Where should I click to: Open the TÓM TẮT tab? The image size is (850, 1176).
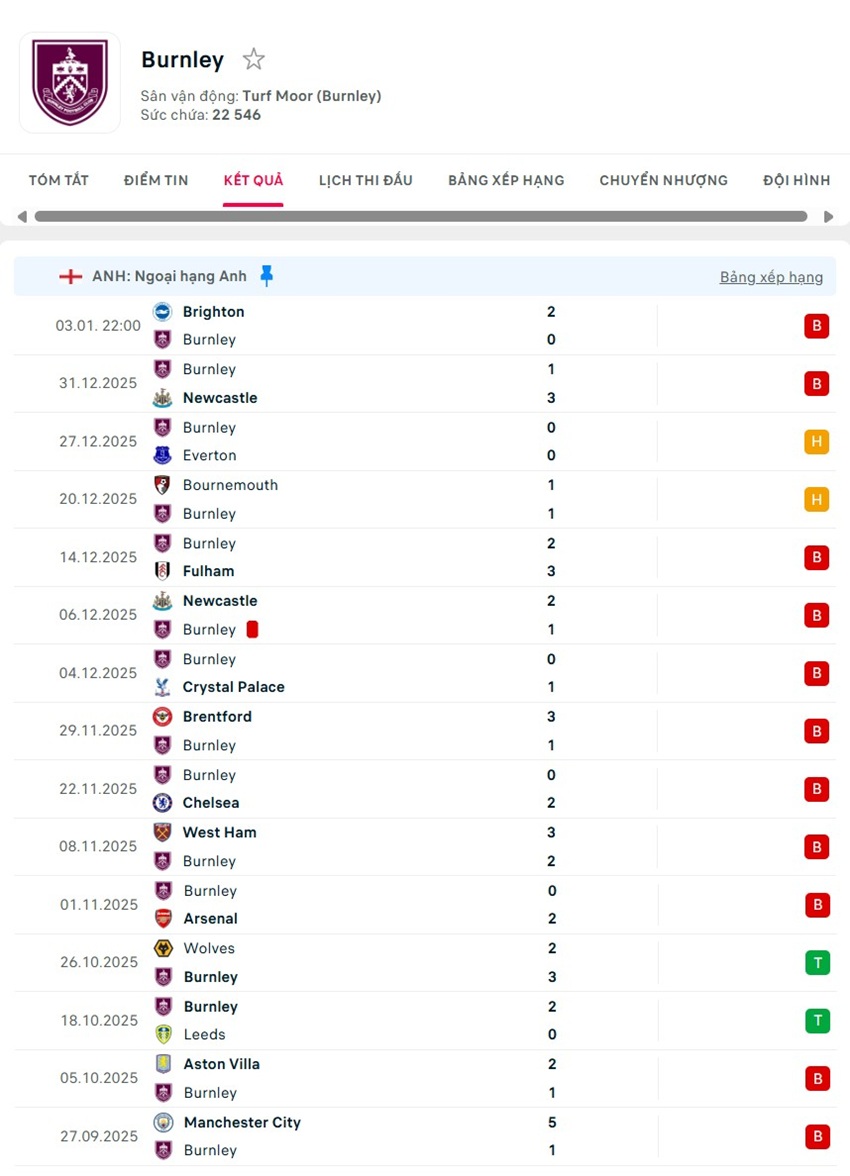59,180
